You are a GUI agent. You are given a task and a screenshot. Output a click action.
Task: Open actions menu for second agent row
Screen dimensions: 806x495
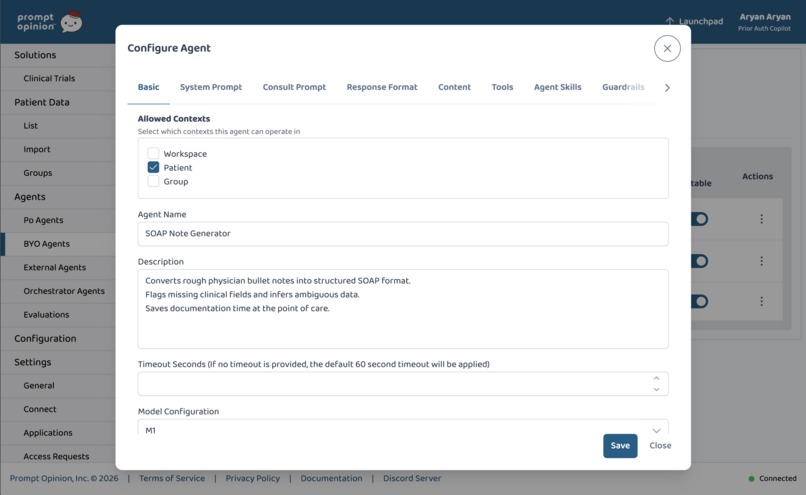pyautogui.click(x=761, y=261)
